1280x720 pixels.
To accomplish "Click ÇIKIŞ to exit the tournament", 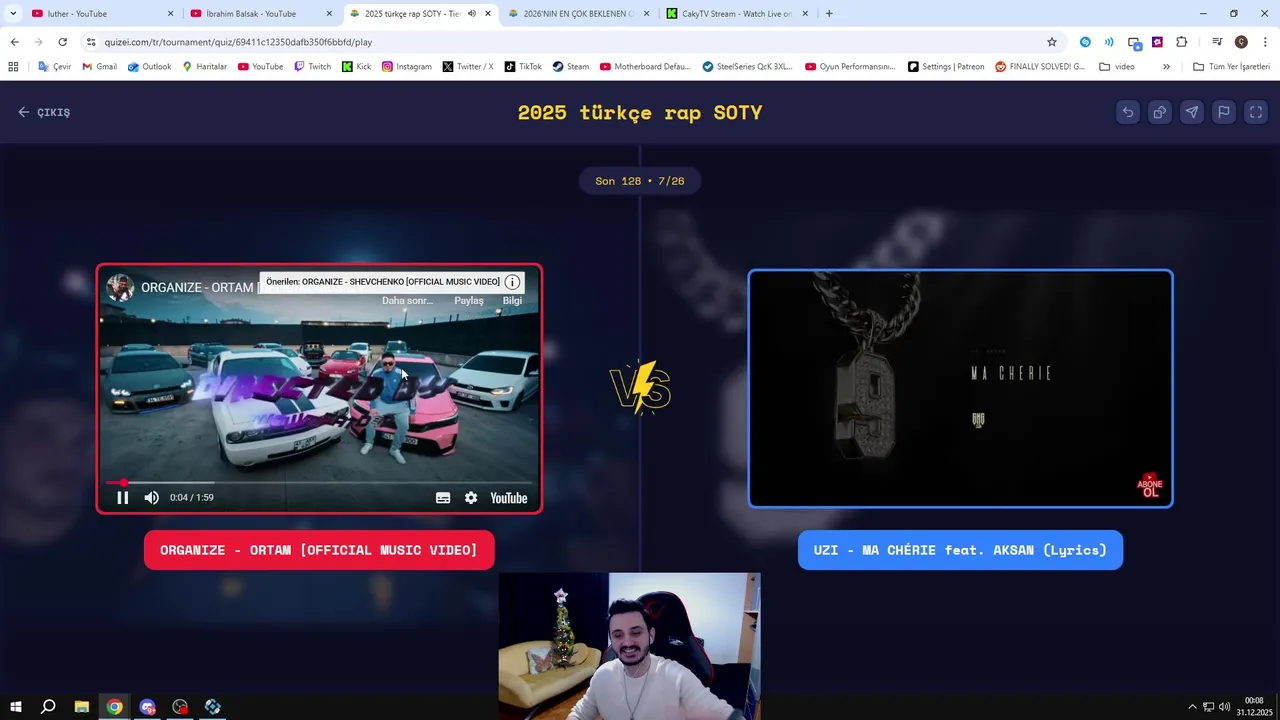I will 44,112.
